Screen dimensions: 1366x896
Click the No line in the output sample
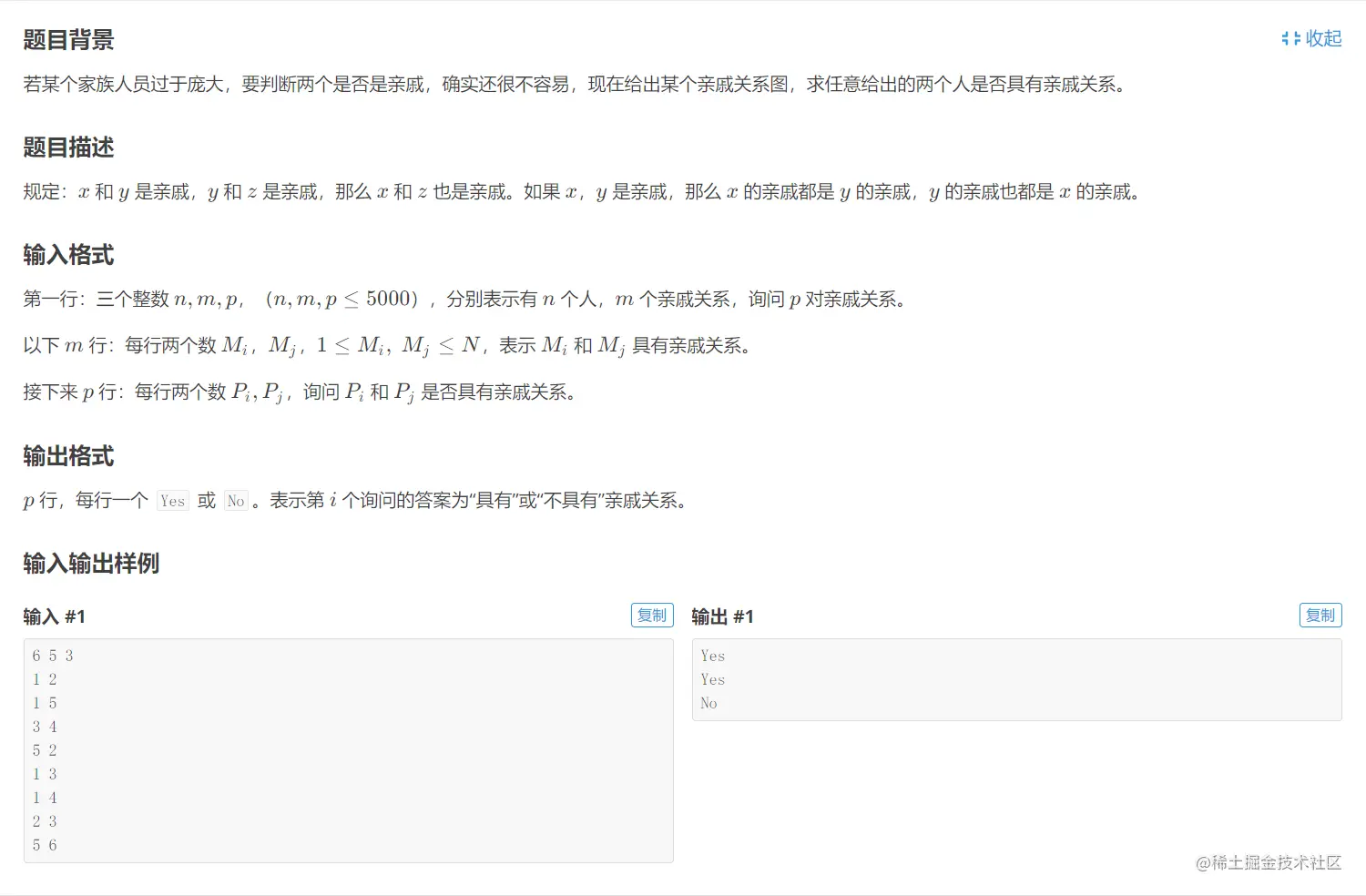(x=708, y=703)
